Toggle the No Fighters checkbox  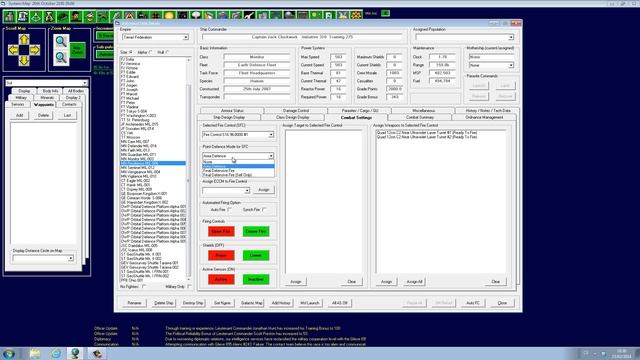pos(144,287)
